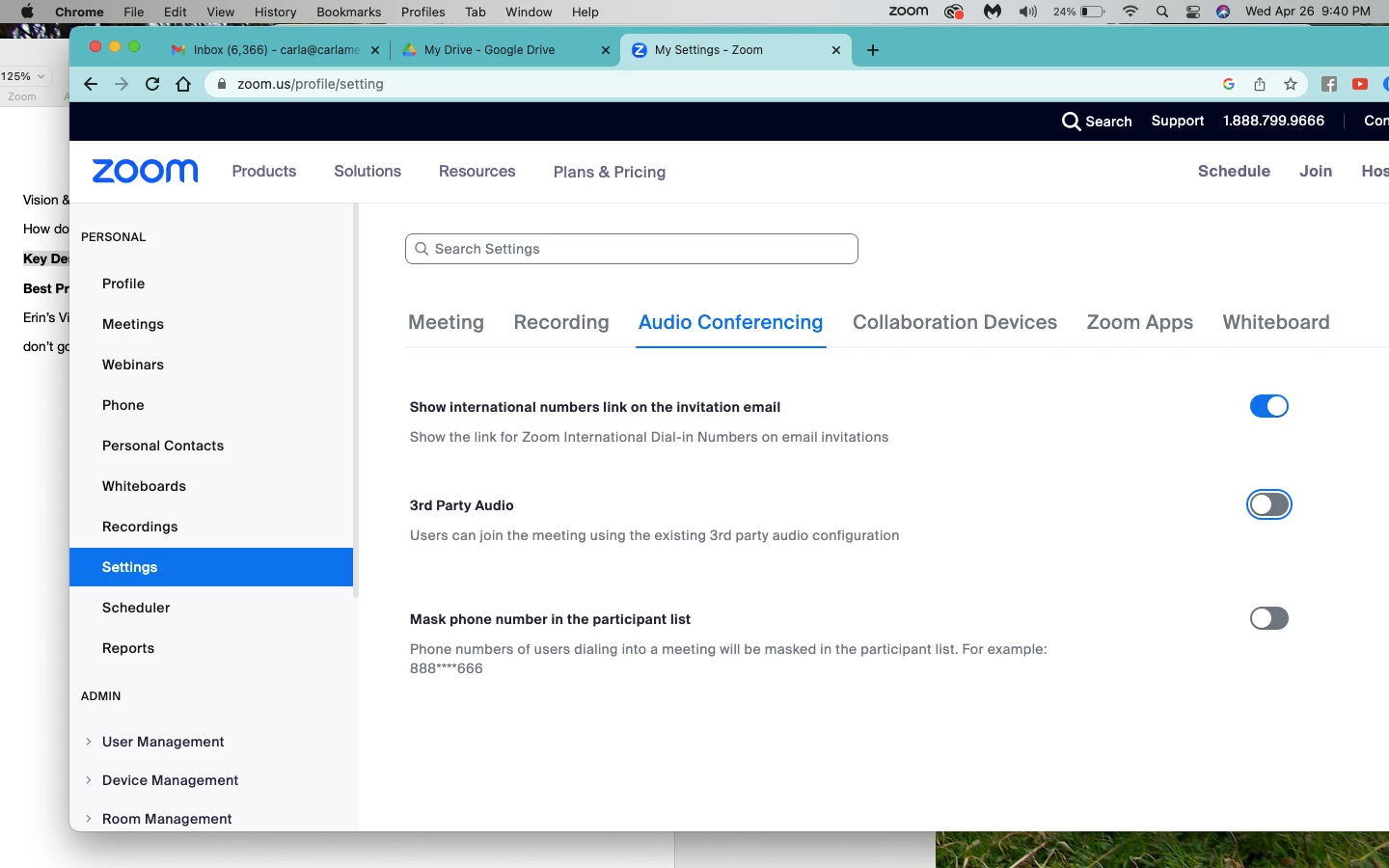
Task: Click the Chrome home icon
Action: click(x=183, y=84)
